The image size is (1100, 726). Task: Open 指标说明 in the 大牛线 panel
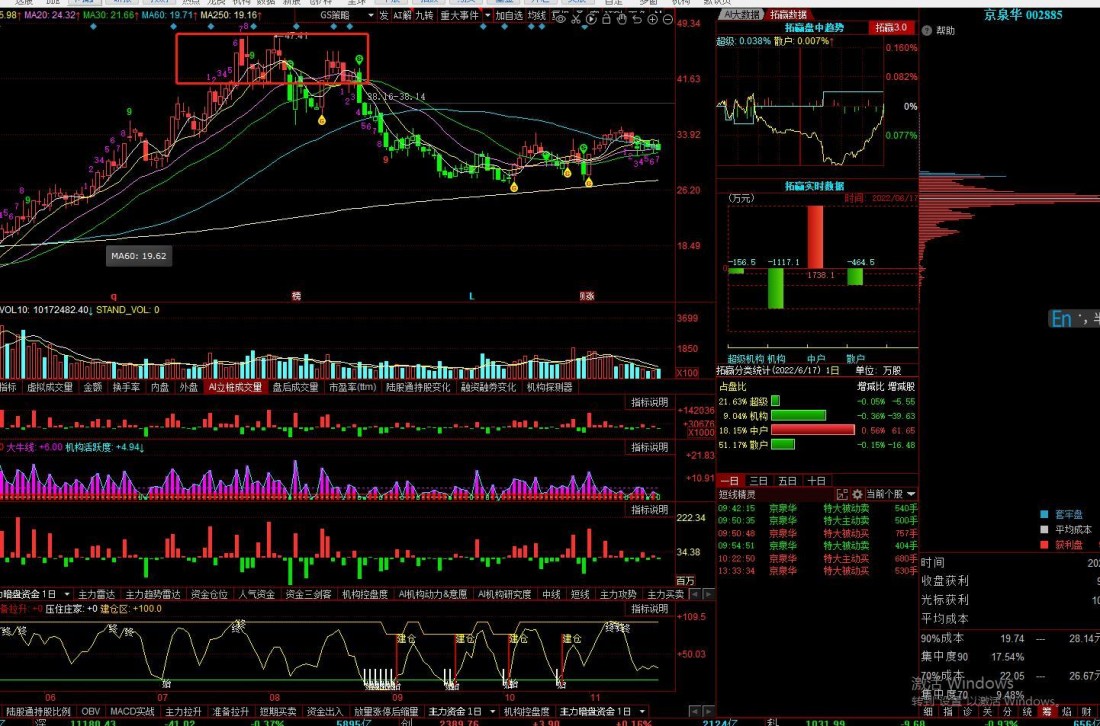(x=650, y=448)
